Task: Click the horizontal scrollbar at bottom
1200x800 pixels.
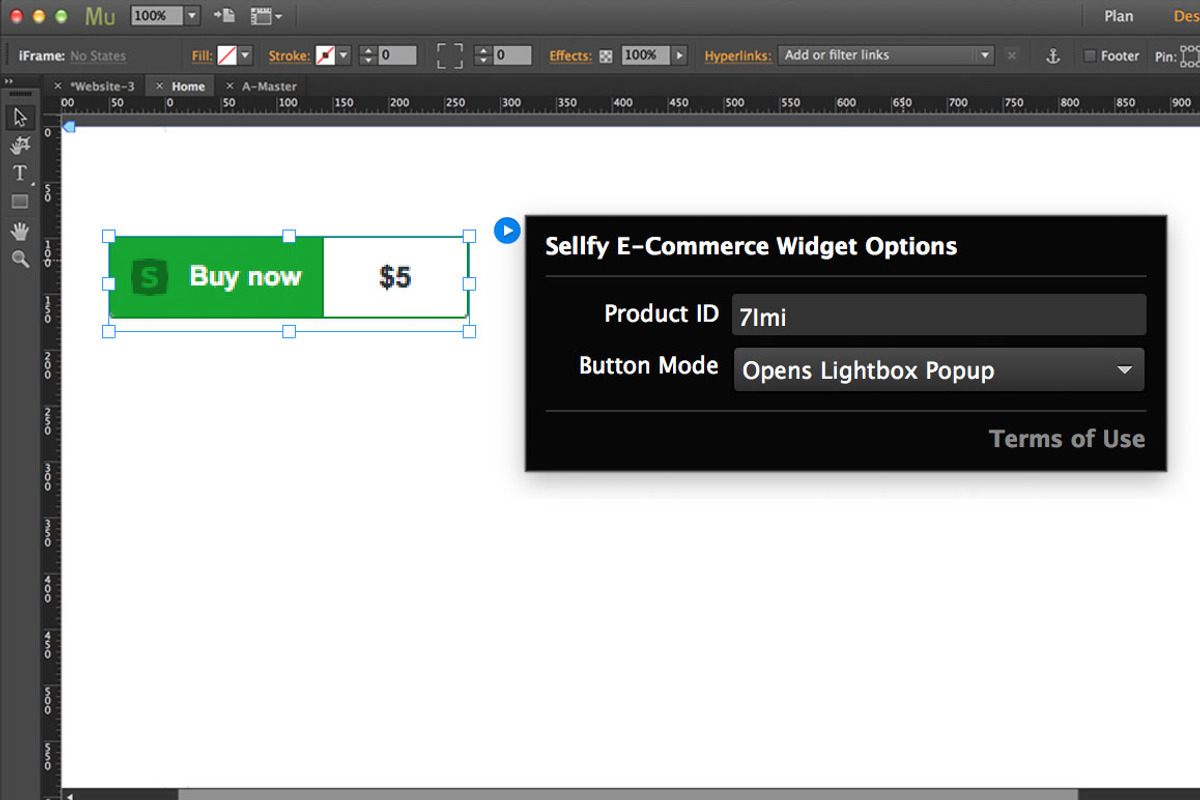Action: coord(628,795)
